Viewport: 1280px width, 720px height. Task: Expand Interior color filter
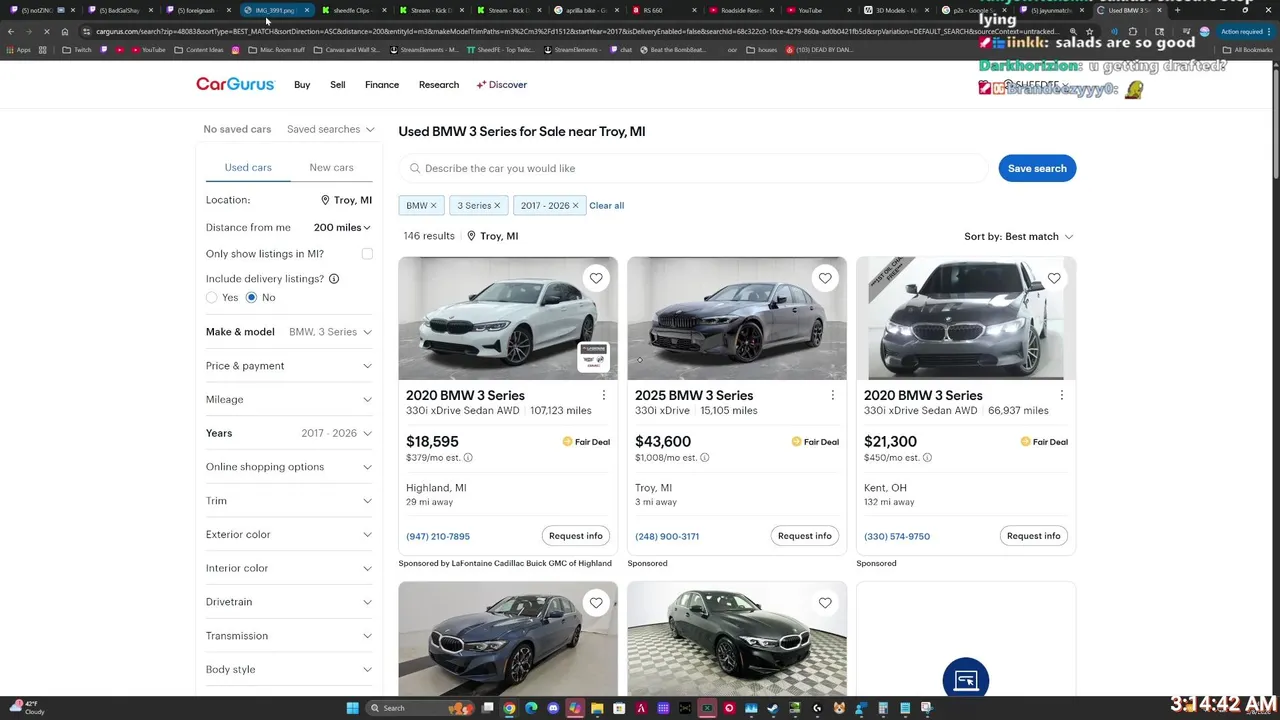(x=289, y=568)
